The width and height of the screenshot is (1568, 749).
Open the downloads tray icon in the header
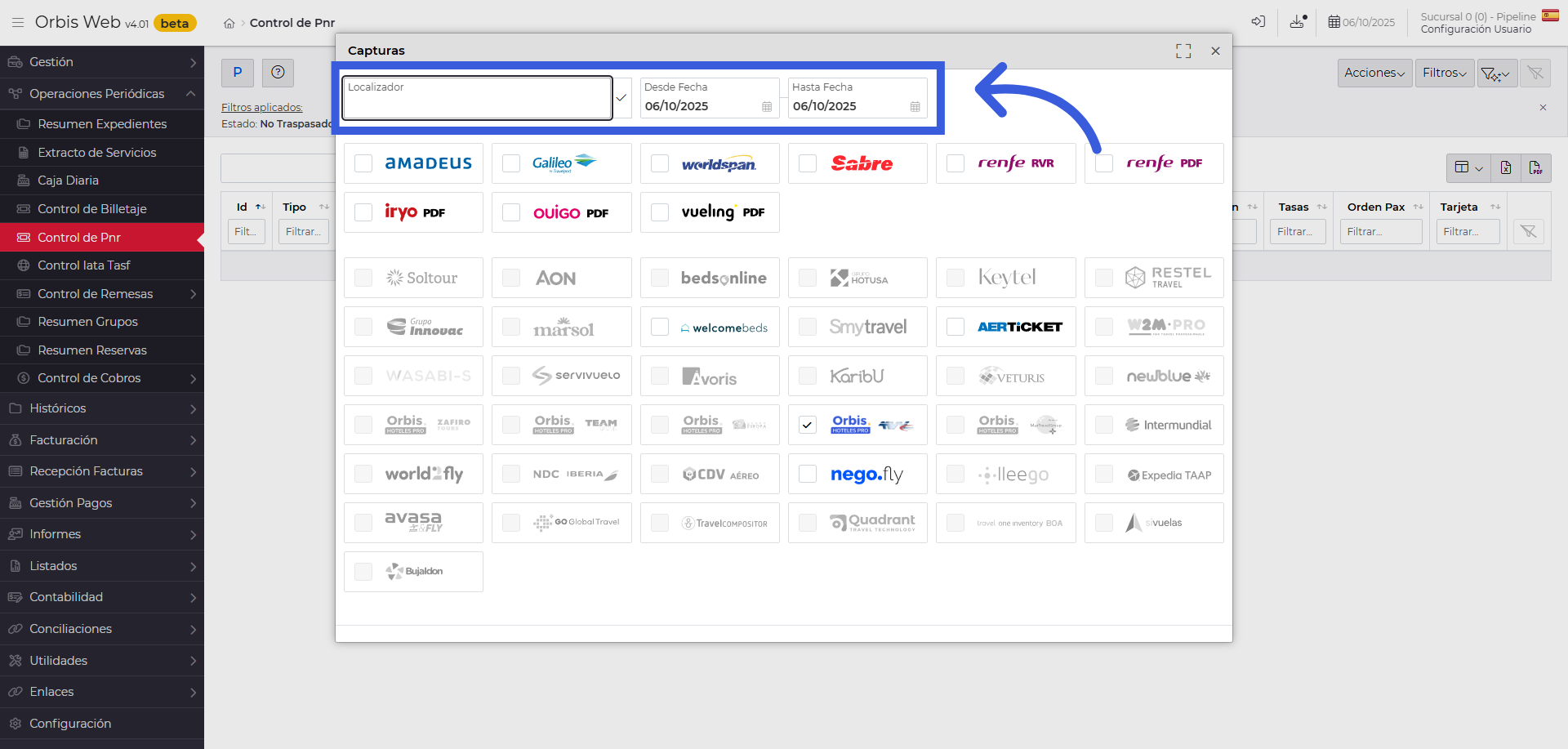pyautogui.click(x=1298, y=22)
